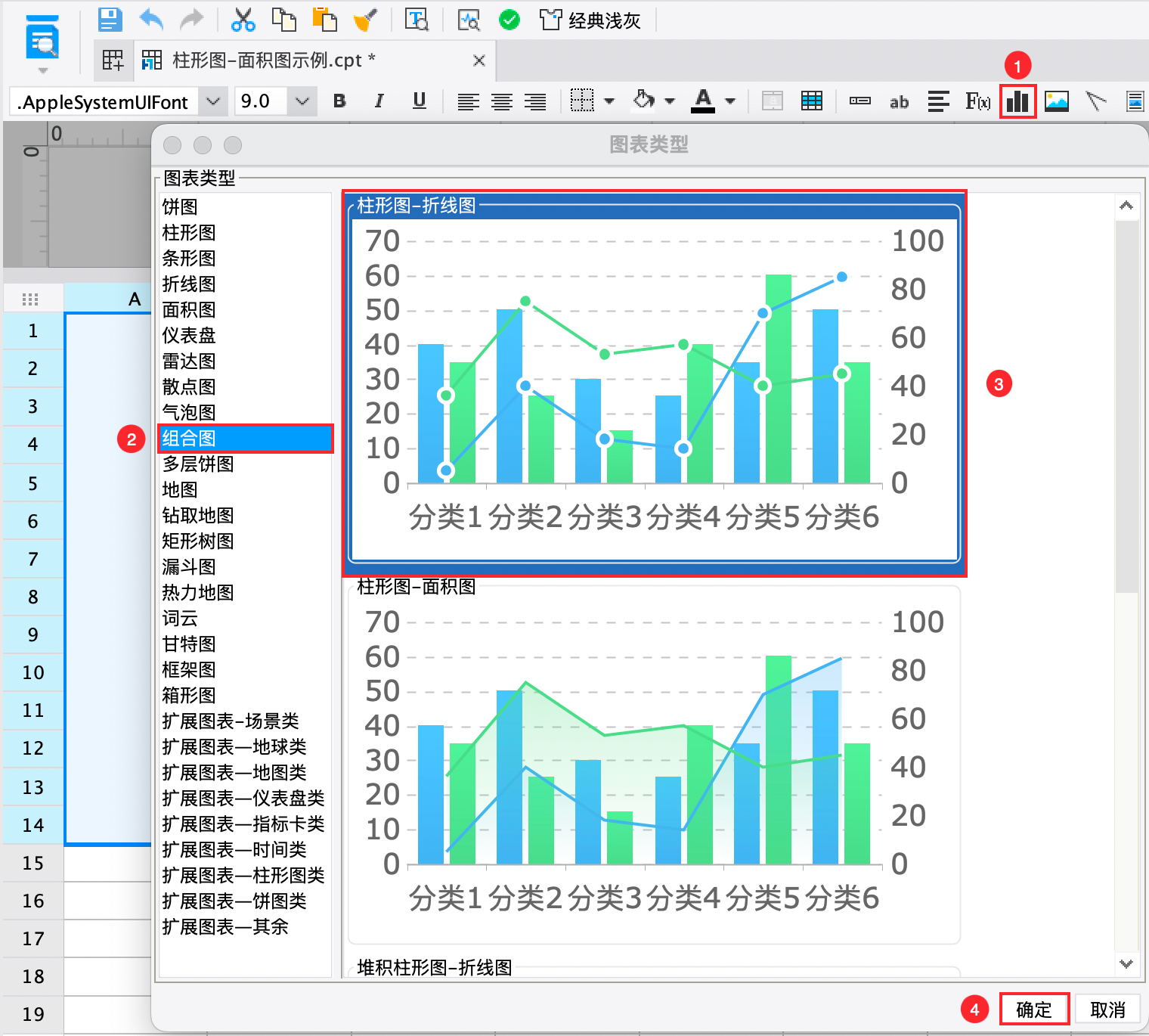Image resolution: width=1149 pixels, height=1036 pixels.
Task: Open the 经典浅灰 theme selector
Action: coord(591,20)
